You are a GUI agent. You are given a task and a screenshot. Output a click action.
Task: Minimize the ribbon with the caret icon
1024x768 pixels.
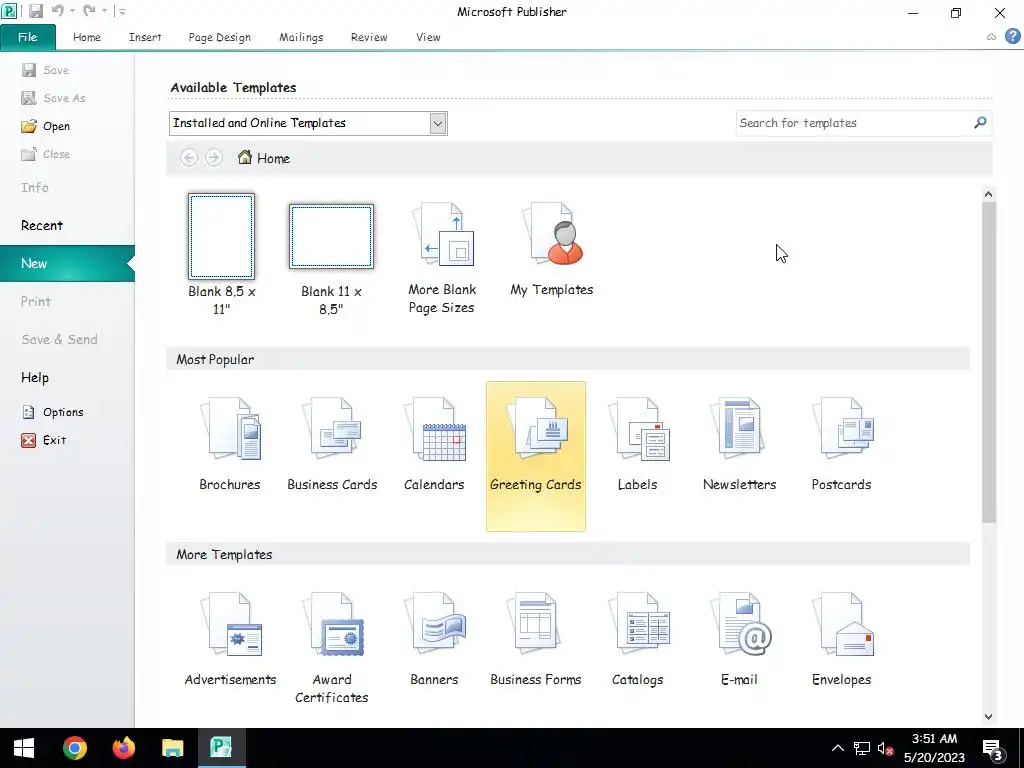tap(991, 37)
